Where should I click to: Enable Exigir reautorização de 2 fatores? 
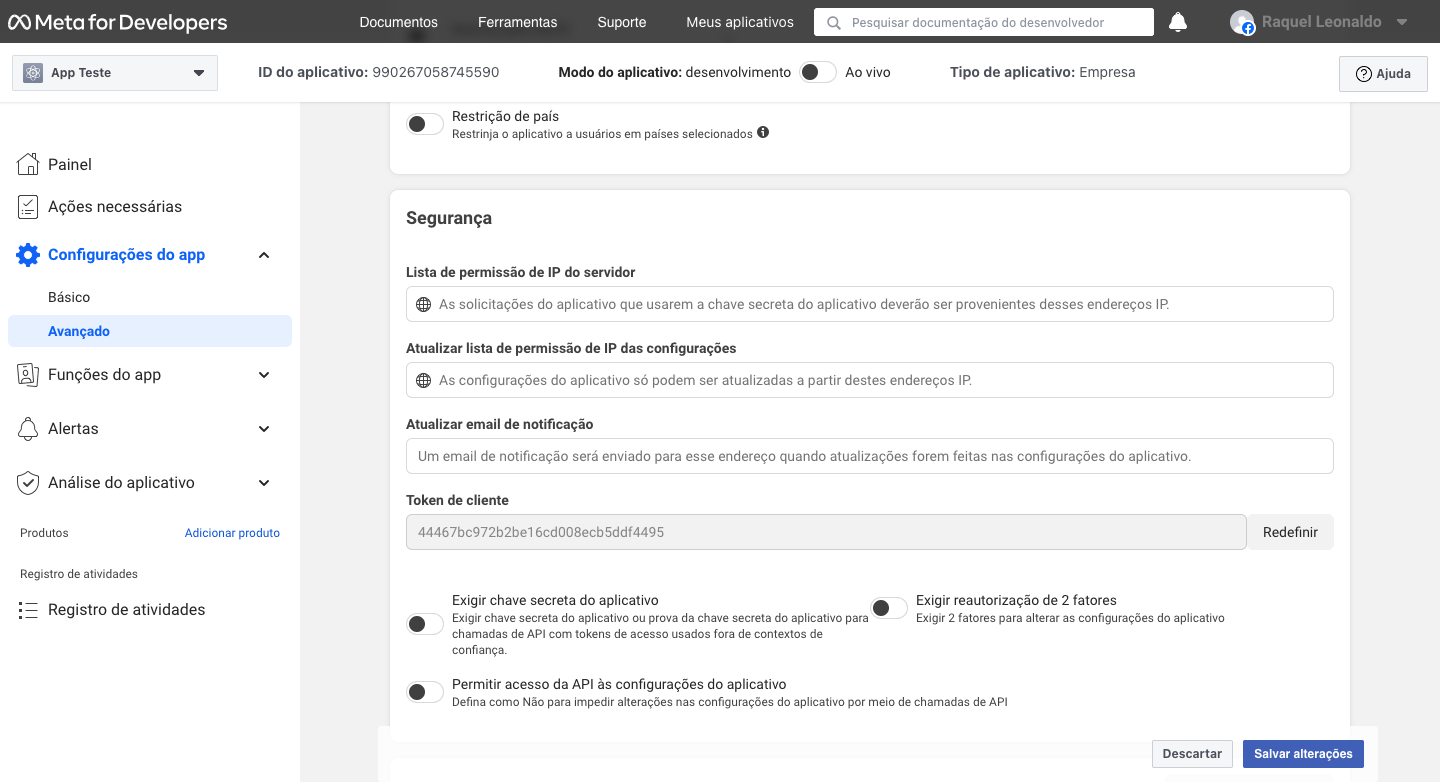coord(889,607)
